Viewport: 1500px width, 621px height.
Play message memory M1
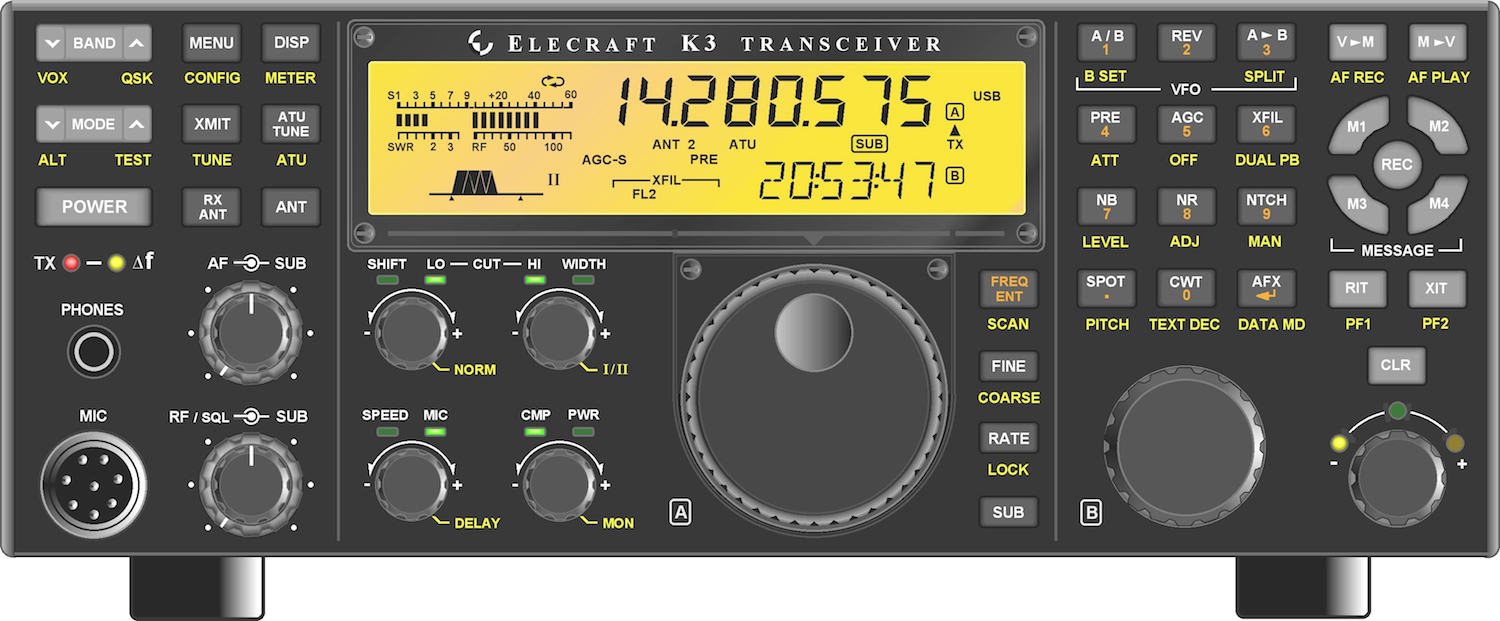coord(1358,126)
